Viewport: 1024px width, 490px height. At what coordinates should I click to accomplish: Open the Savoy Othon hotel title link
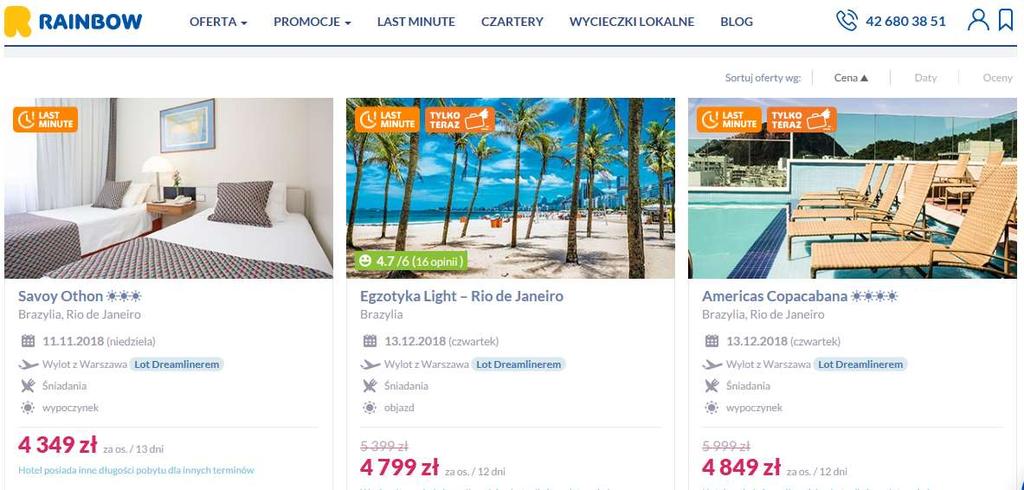(x=61, y=296)
